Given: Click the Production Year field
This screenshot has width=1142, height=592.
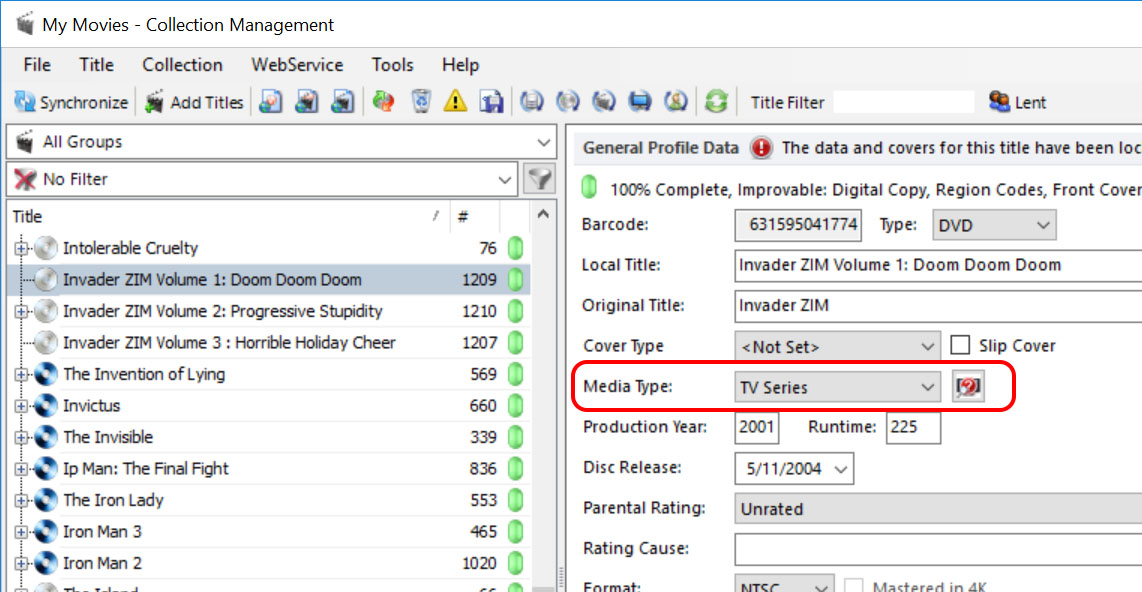Looking at the screenshot, I should (x=757, y=427).
